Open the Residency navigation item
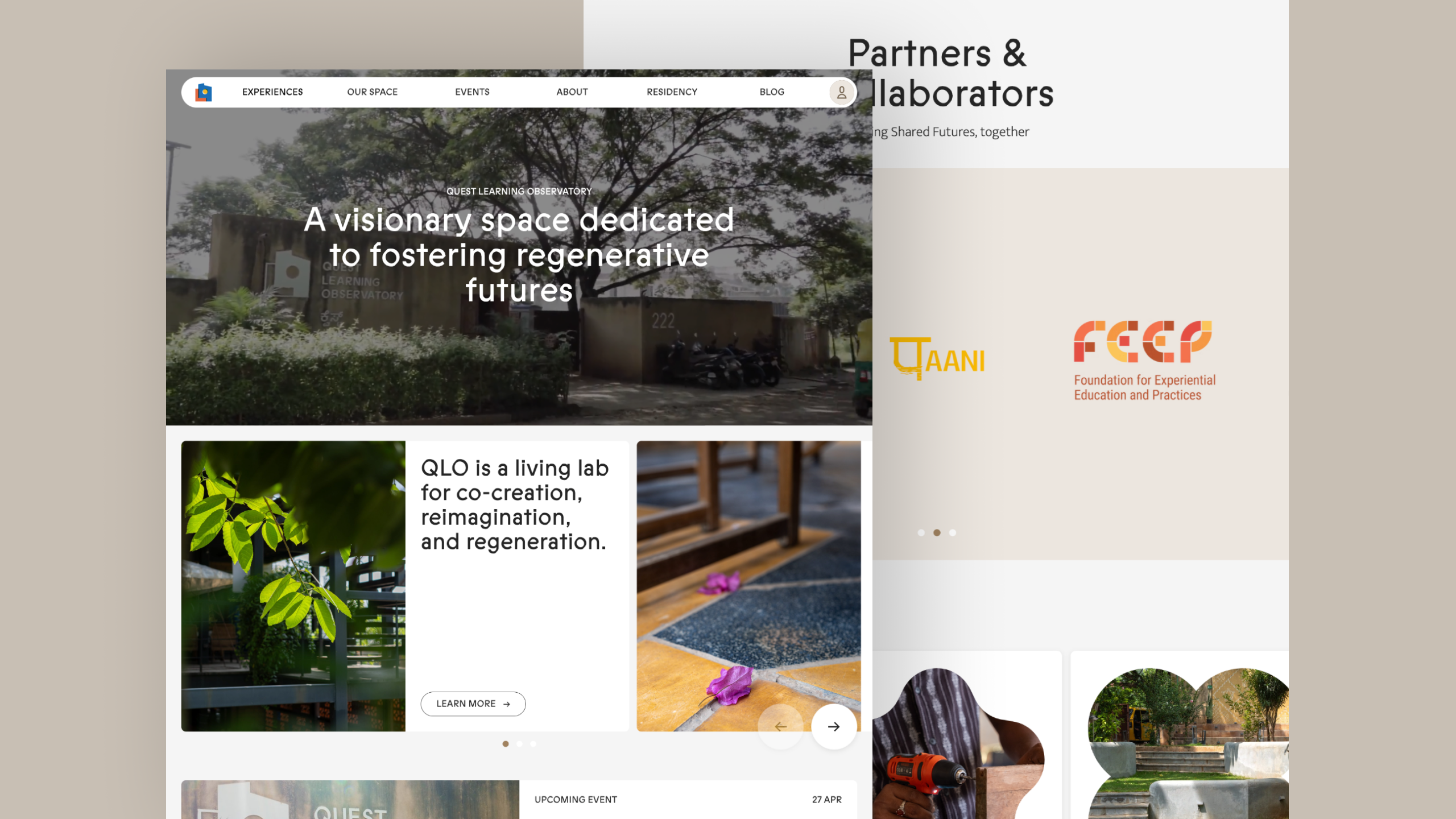This screenshot has width=1456, height=819. click(672, 92)
